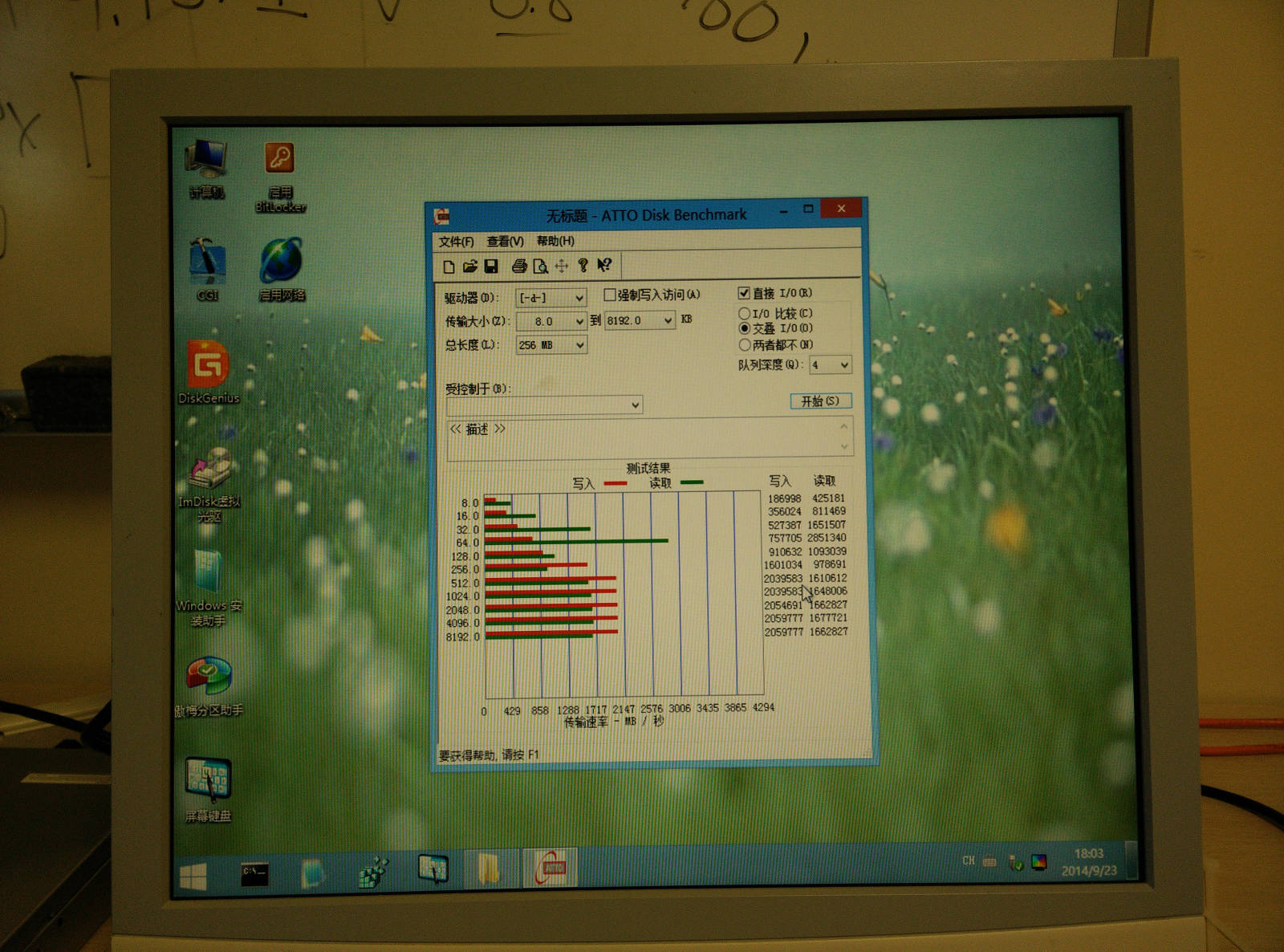Activate context help pointer tool

[x=604, y=265]
